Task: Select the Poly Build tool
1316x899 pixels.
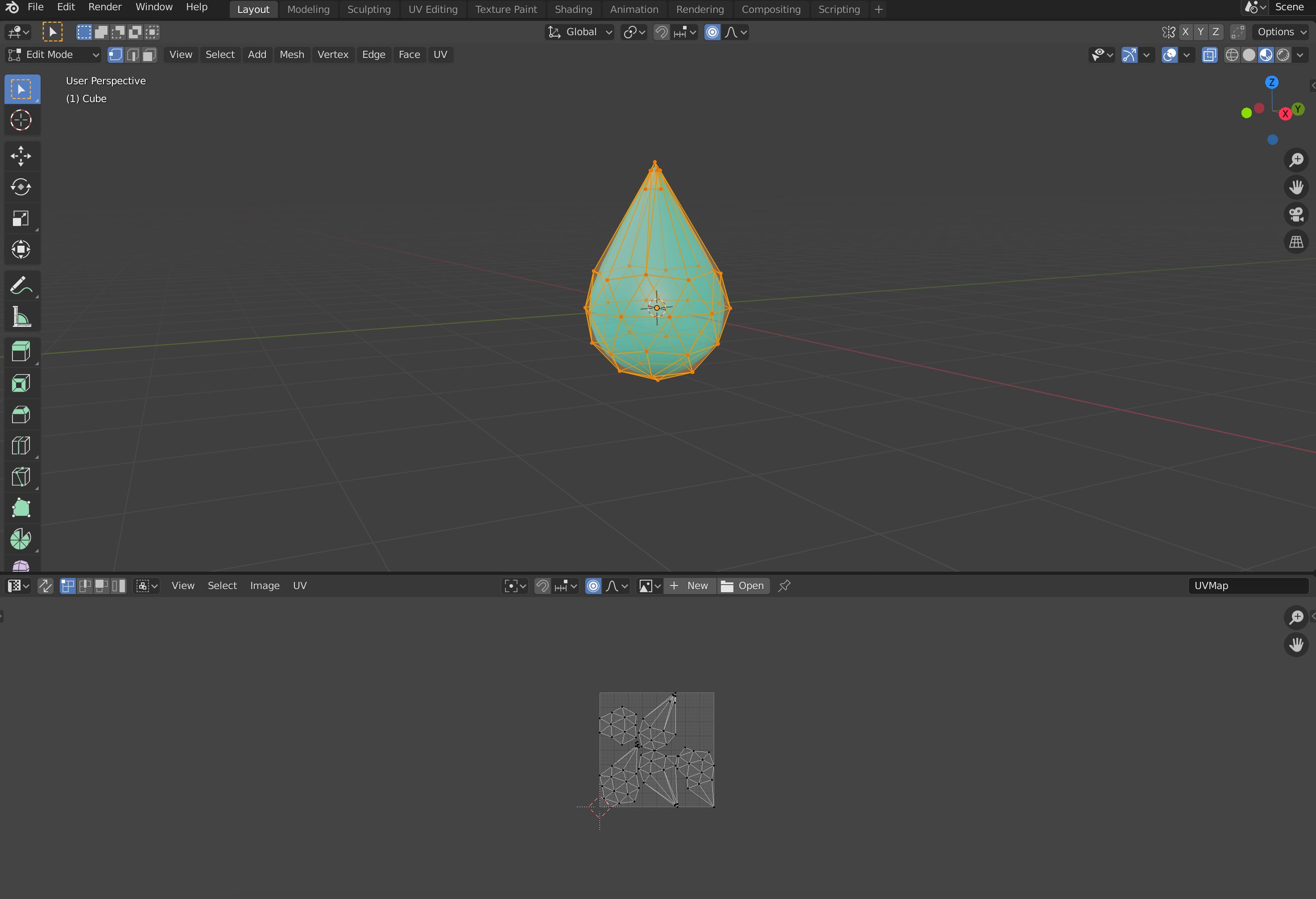Action: pos(21,508)
